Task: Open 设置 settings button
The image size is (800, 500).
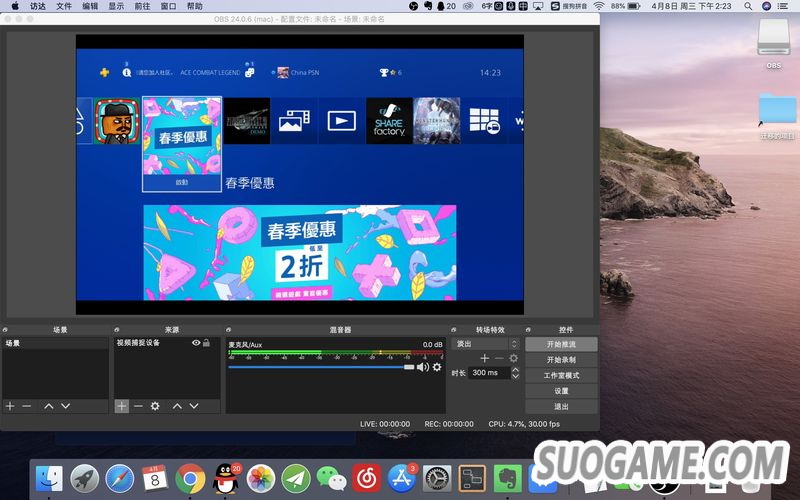Action: (x=561, y=391)
